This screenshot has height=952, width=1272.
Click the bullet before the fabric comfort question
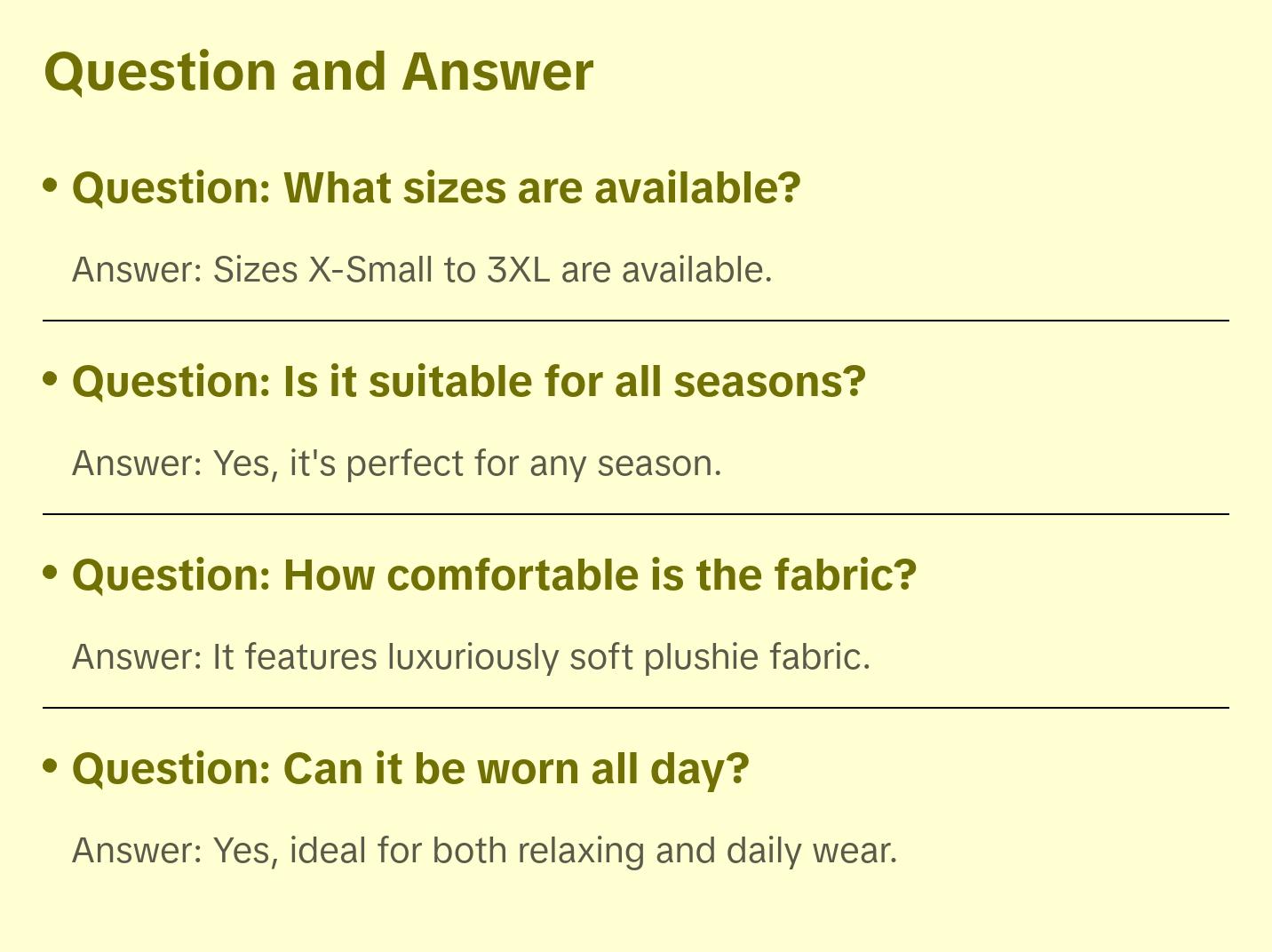[x=51, y=573]
